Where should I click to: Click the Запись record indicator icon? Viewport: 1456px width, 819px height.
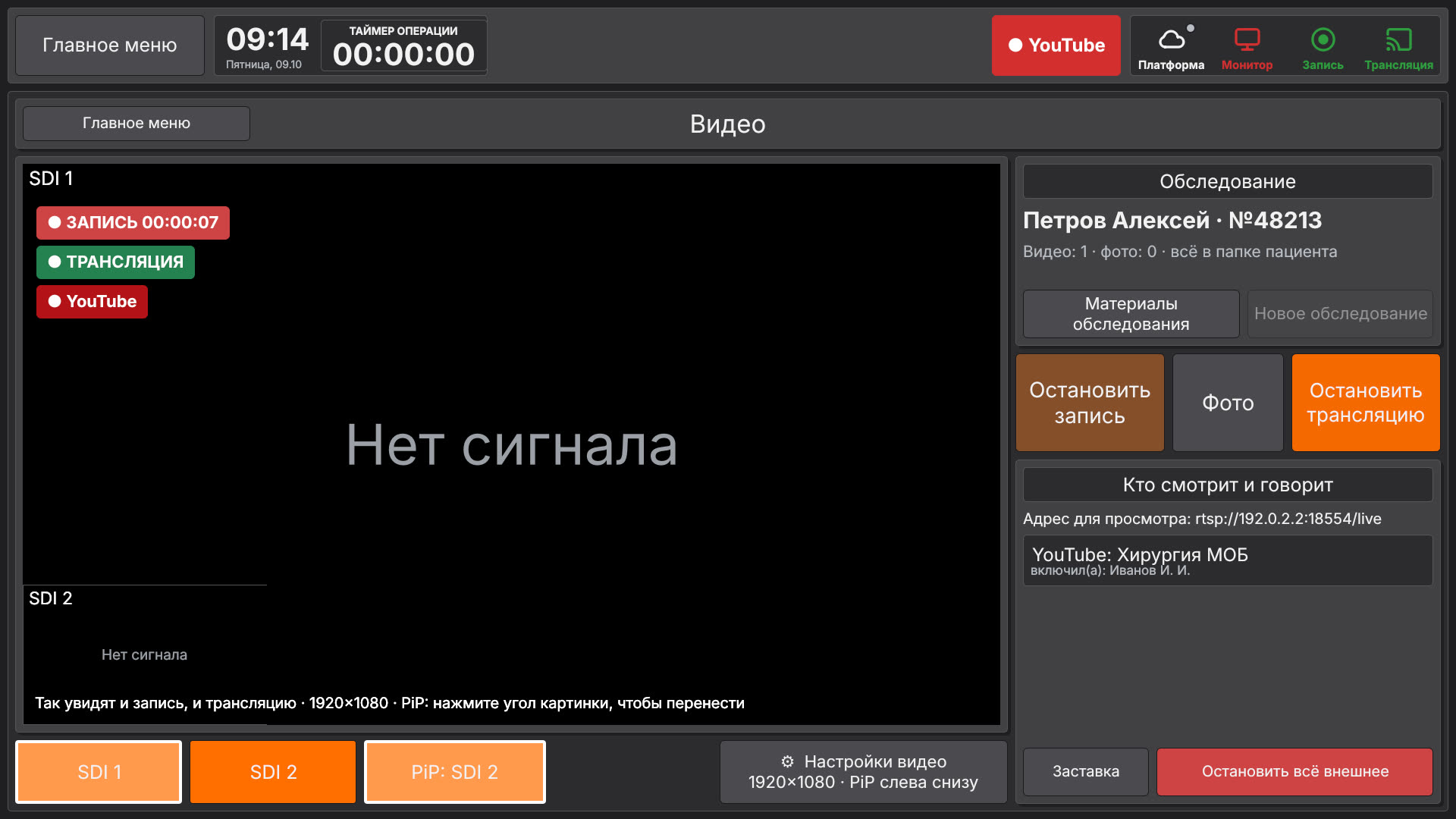tap(1323, 39)
